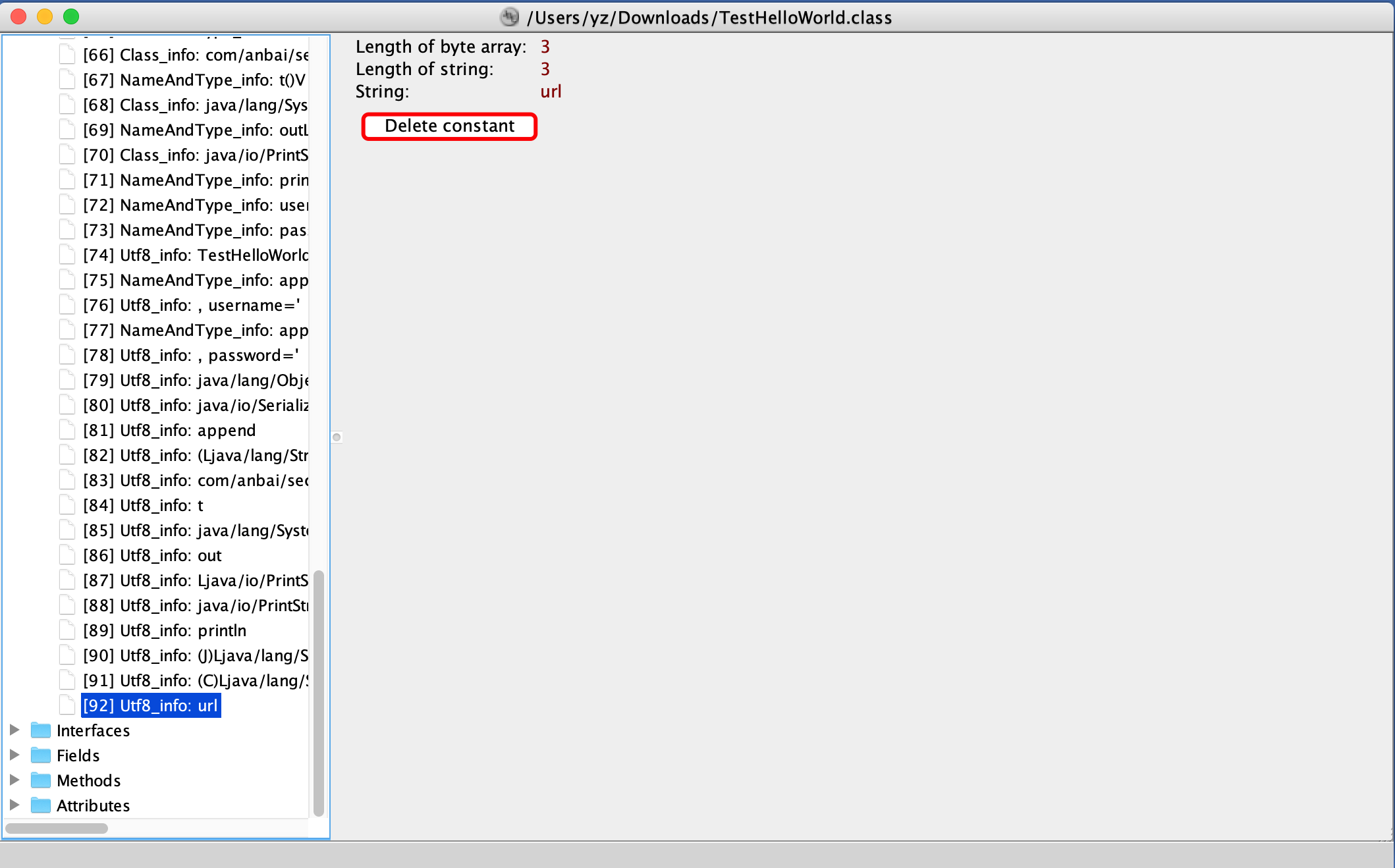Click the Methods folder icon
1395x868 pixels.
41,780
